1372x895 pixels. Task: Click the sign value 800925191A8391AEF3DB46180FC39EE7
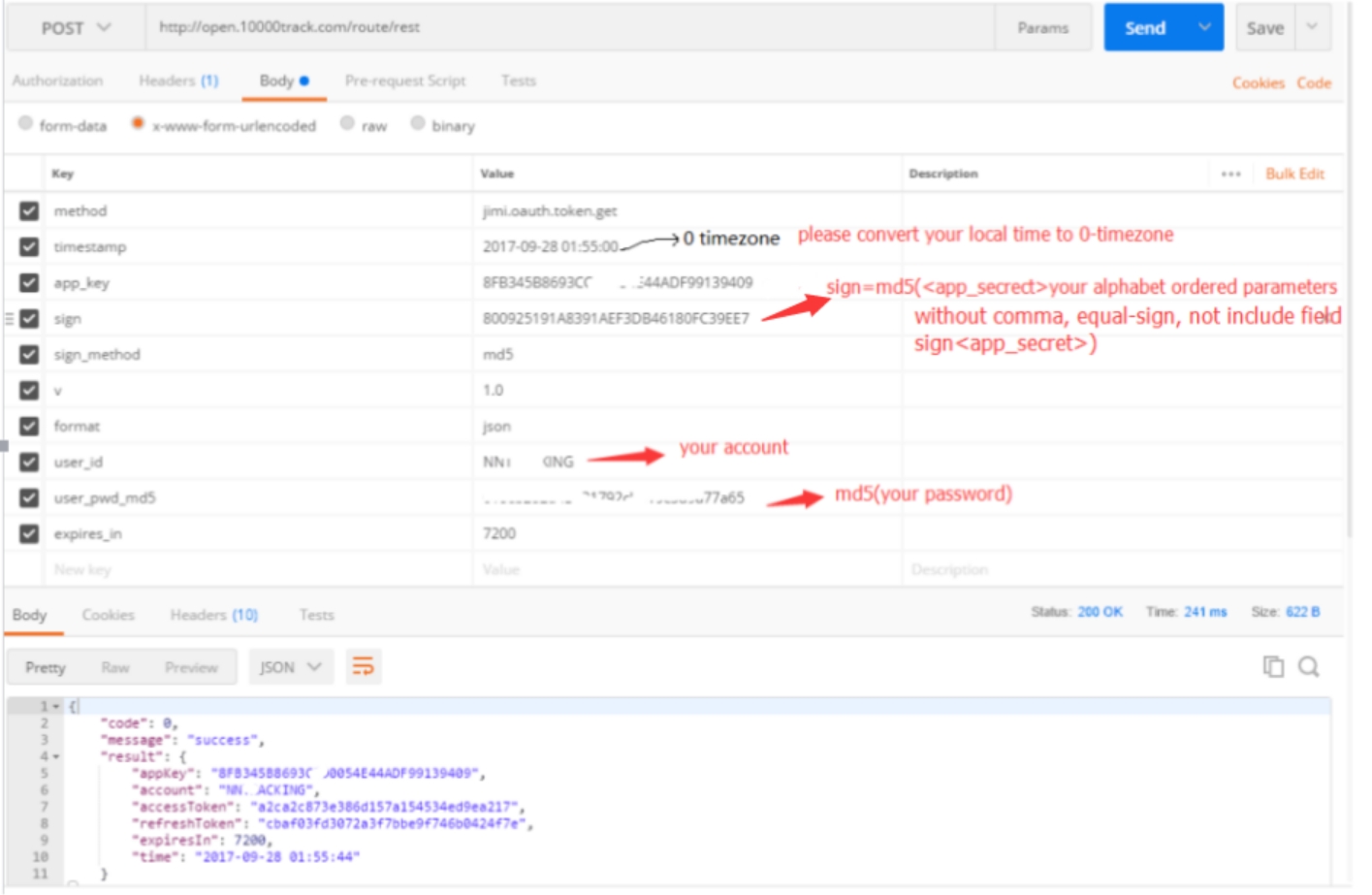tap(616, 319)
